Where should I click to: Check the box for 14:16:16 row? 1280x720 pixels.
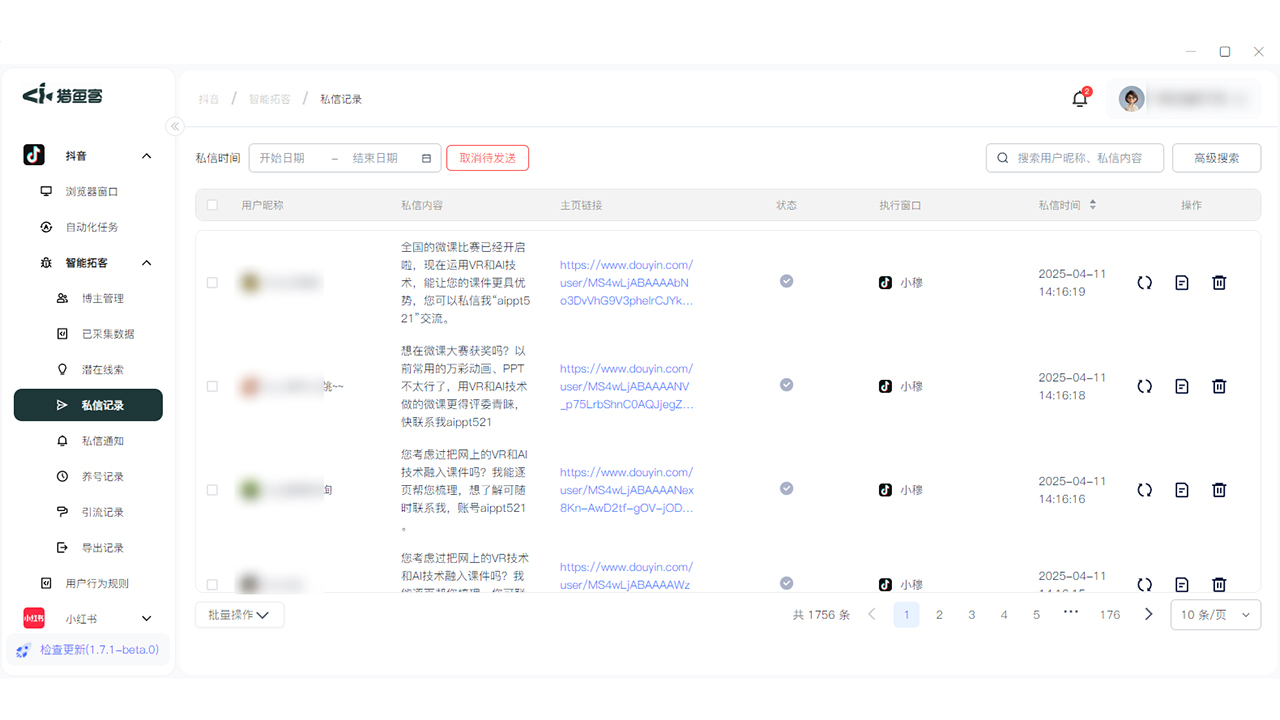point(212,490)
